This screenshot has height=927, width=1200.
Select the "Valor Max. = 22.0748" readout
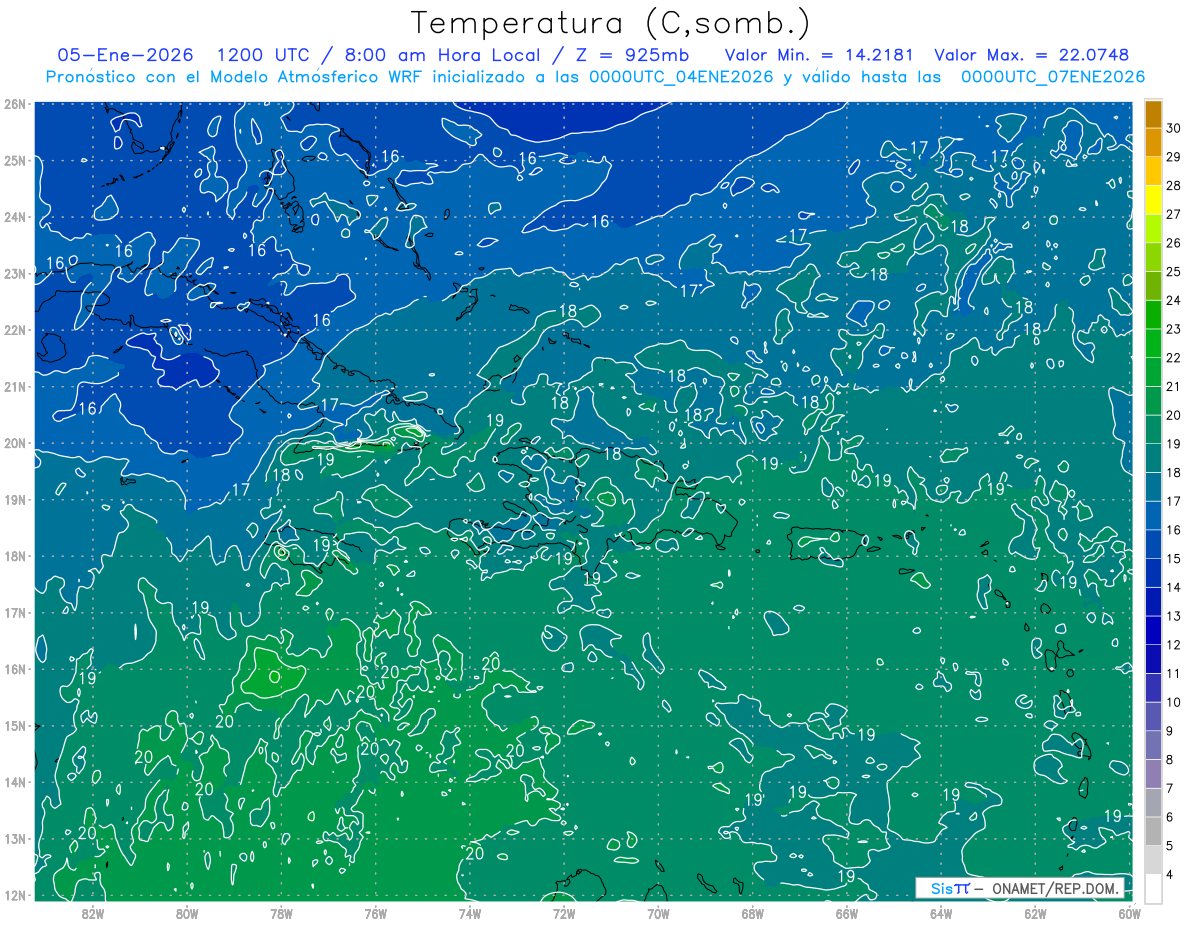click(1032, 55)
